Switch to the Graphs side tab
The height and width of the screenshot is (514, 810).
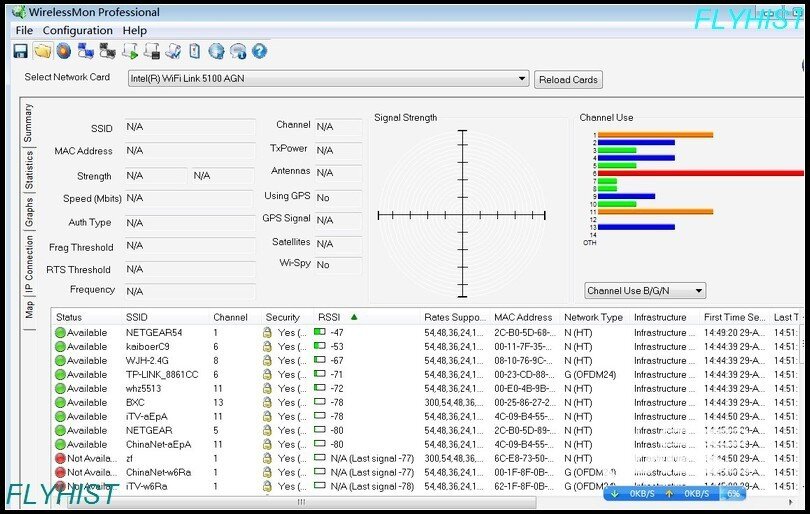tap(28, 212)
